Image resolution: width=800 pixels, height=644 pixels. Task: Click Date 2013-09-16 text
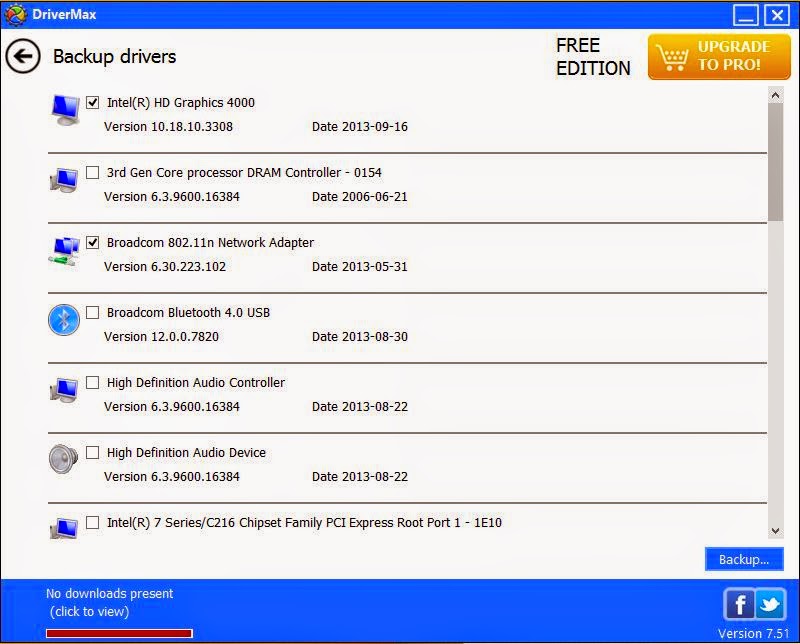pyautogui.click(x=360, y=127)
